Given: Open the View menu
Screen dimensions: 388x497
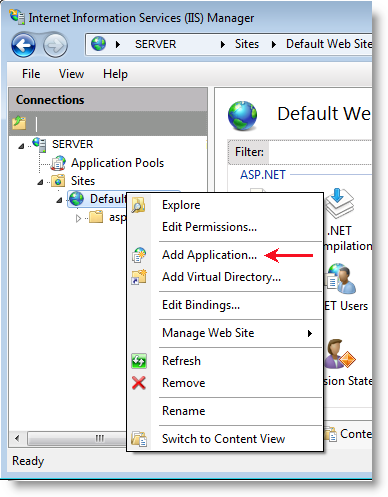Looking at the screenshot, I should click(x=71, y=74).
